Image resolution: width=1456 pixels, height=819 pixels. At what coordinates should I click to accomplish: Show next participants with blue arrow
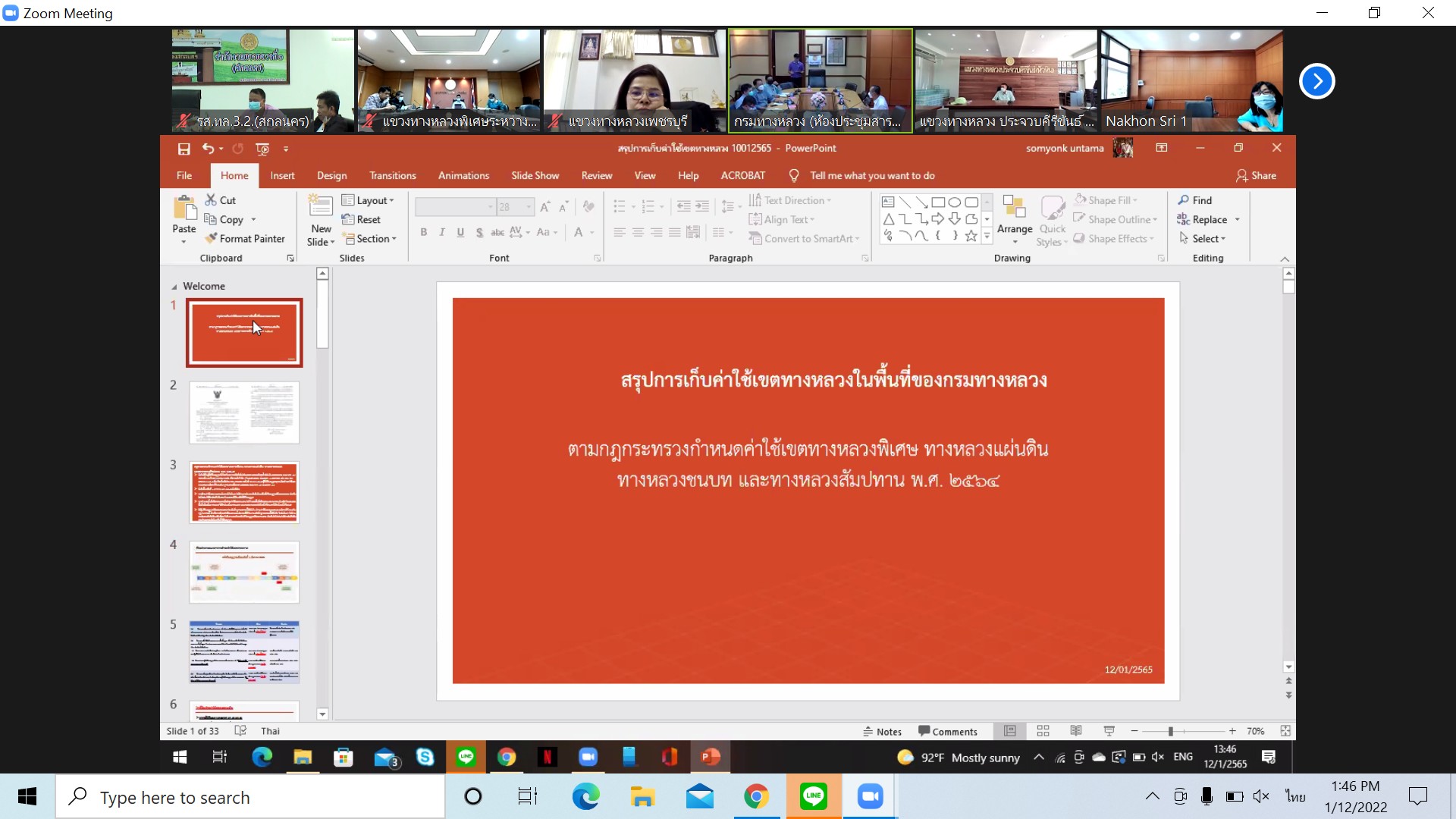pos(1316,81)
